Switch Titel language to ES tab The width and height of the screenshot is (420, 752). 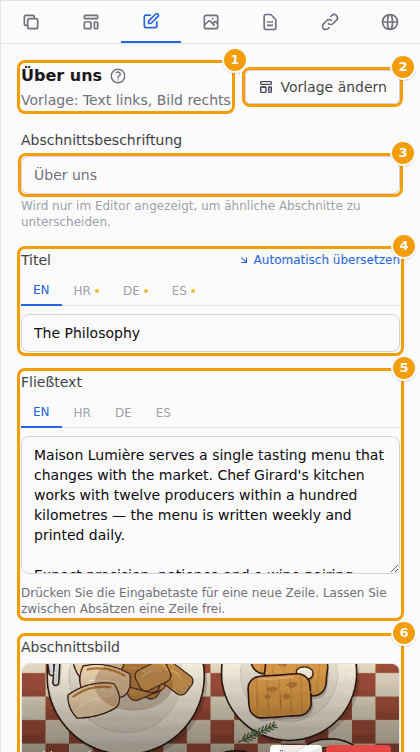pyautogui.click(x=184, y=291)
